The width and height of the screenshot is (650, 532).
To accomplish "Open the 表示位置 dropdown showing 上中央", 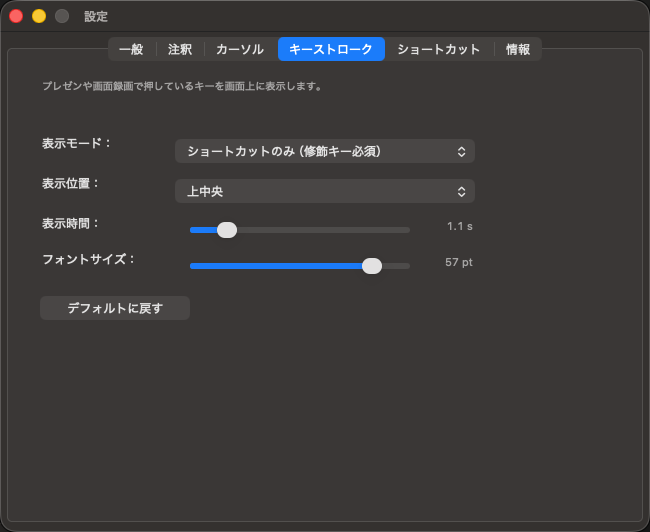I will [325, 191].
